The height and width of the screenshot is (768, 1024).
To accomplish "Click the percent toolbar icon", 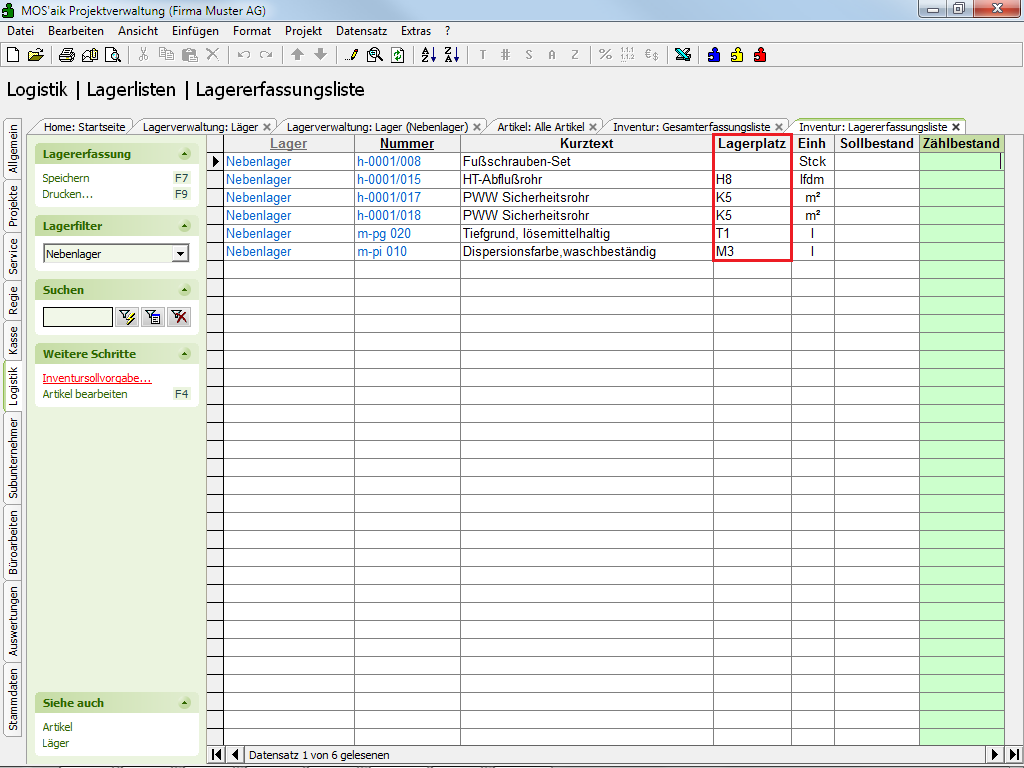I will [x=605, y=55].
